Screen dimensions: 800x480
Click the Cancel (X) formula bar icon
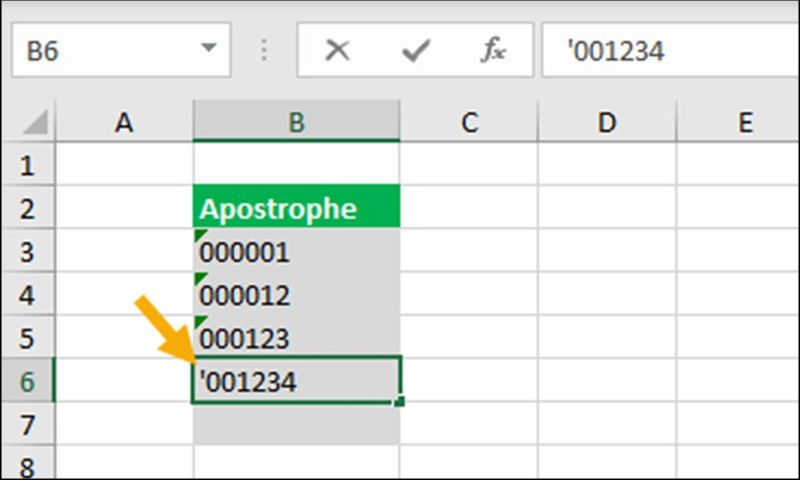[x=338, y=51]
